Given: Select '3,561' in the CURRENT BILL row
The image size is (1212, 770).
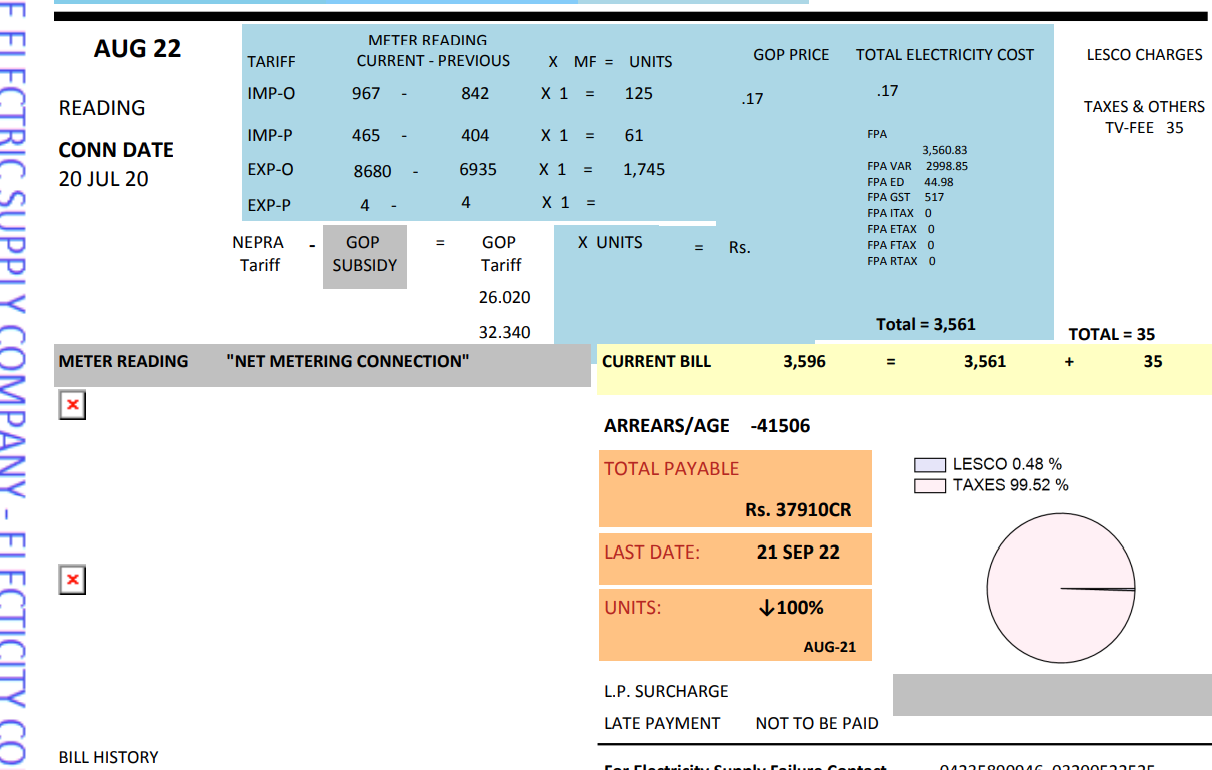Looking at the screenshot, I should tap(985, 361).
